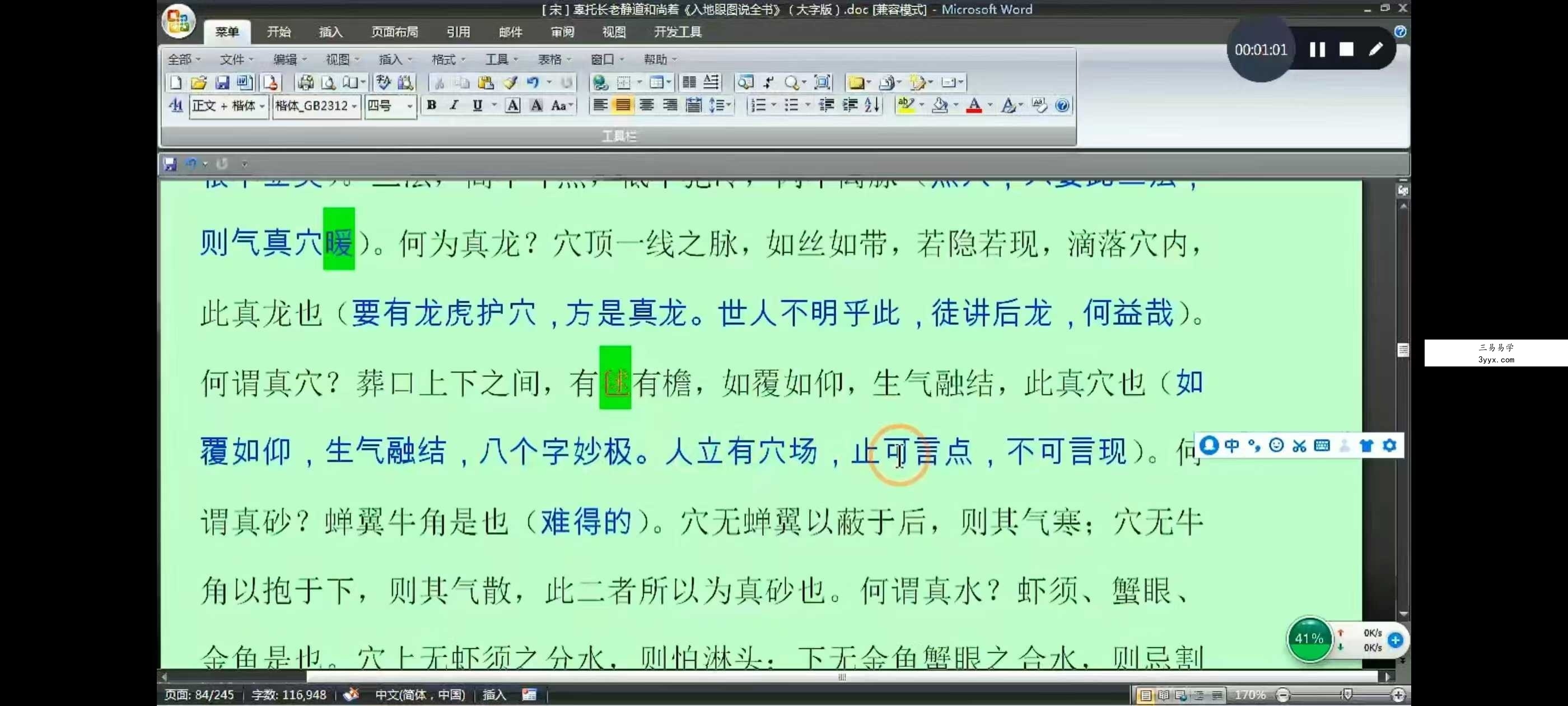The height and width of the screenshot is (706, 1568).
Task: Open the 格式 classic menu
Action: click(447, 59)
